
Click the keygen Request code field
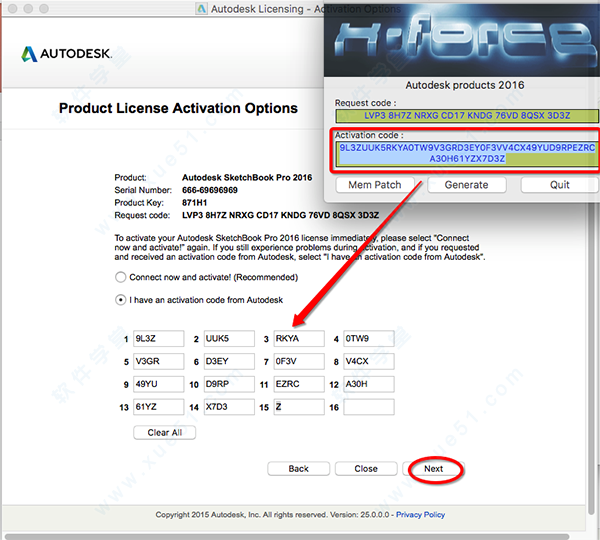(467, 116)
